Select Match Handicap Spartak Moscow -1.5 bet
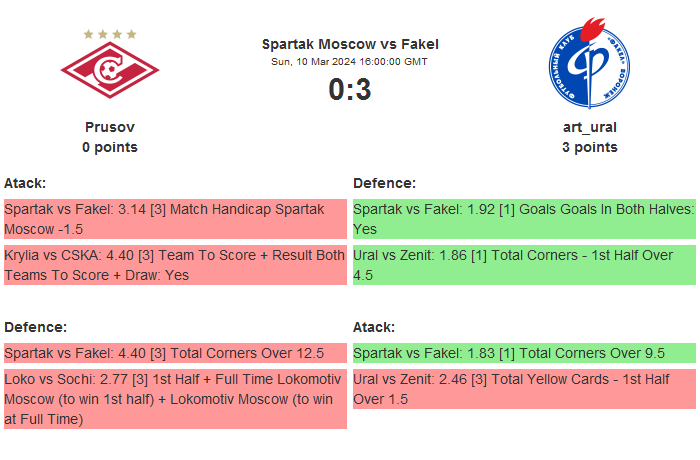The height and width of the screenshot is (460, 700). [x=175, y=219]
